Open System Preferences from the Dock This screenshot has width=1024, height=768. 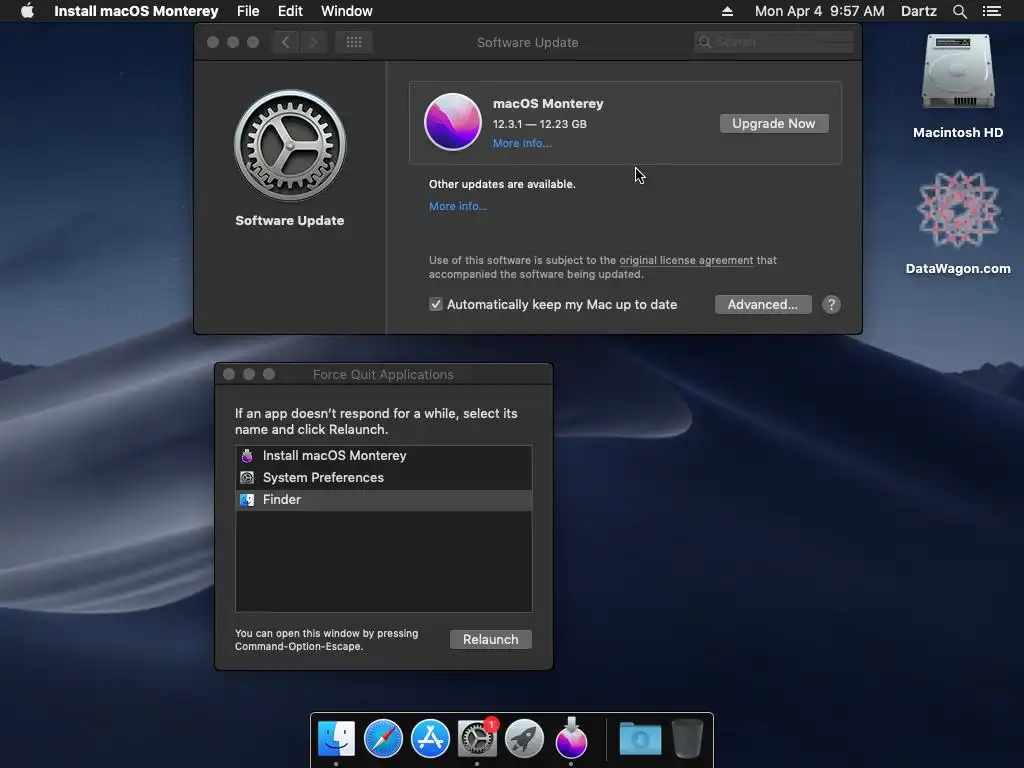(x=477, y=738)
